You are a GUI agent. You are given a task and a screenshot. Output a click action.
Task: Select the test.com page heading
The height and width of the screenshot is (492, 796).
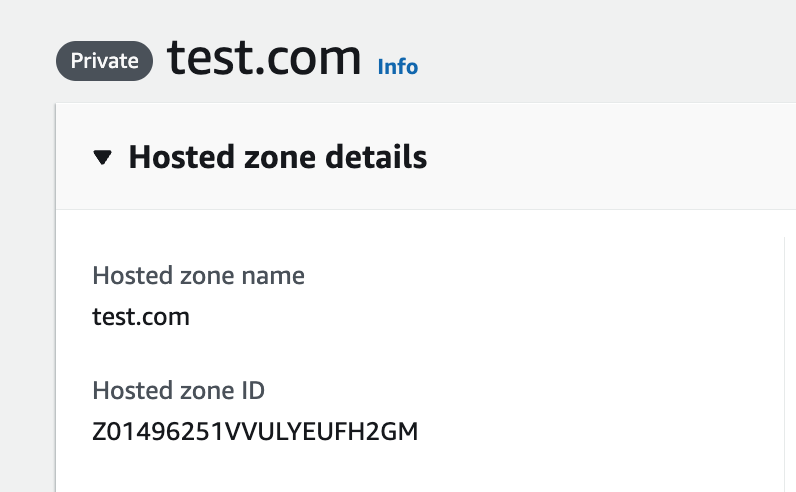coord(264,60)
